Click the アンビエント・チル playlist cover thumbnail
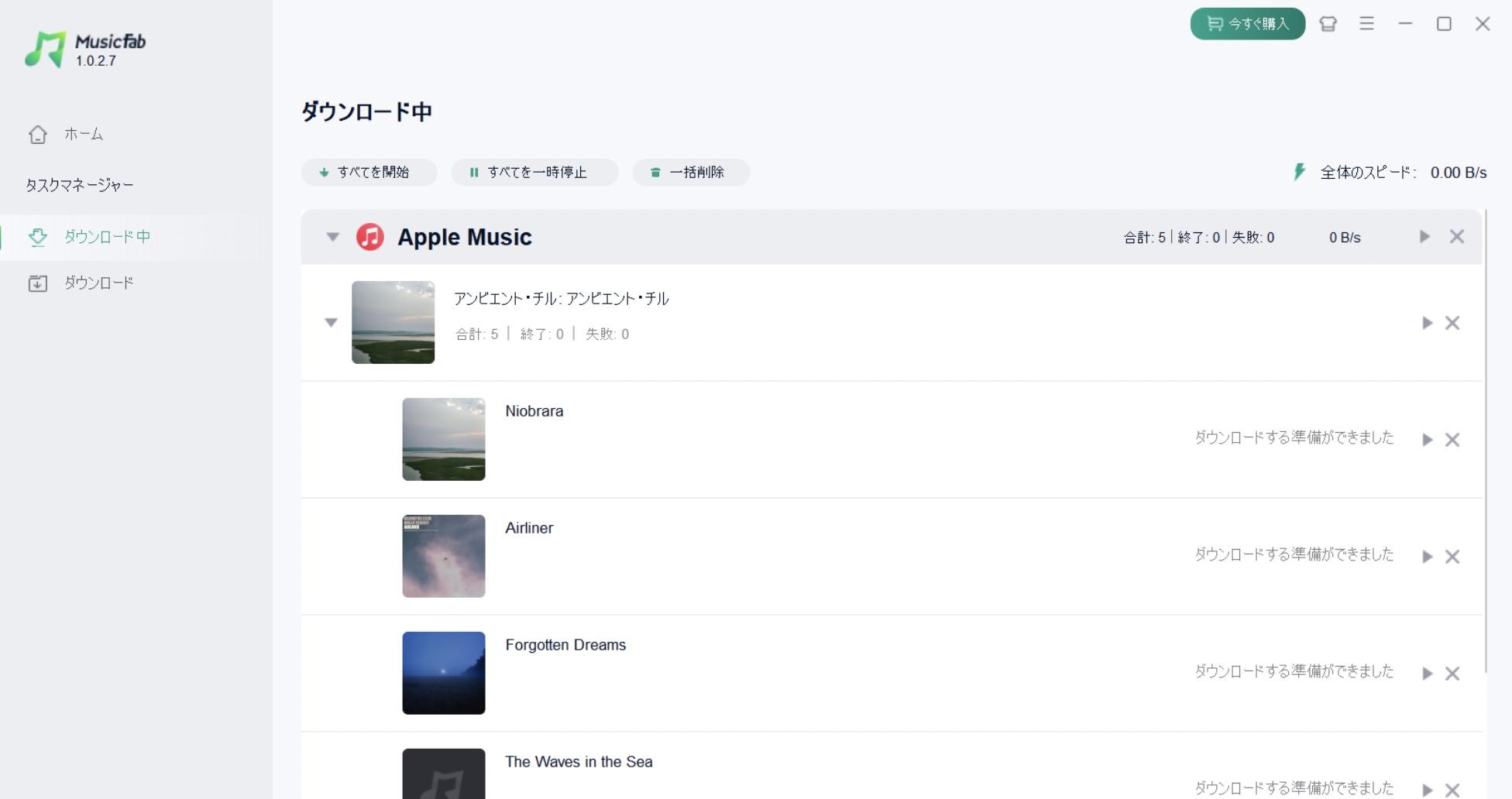Screen dimensions: 1512x799 click(x=393, y=322)
